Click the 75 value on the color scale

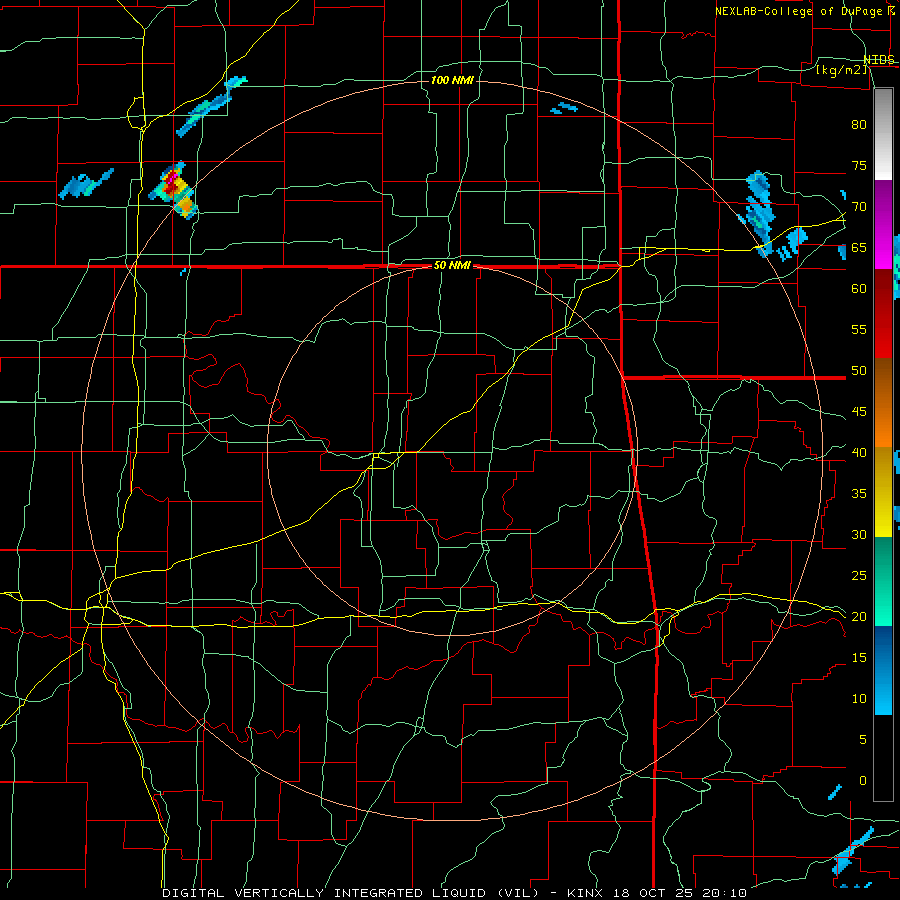coord(859,166)
